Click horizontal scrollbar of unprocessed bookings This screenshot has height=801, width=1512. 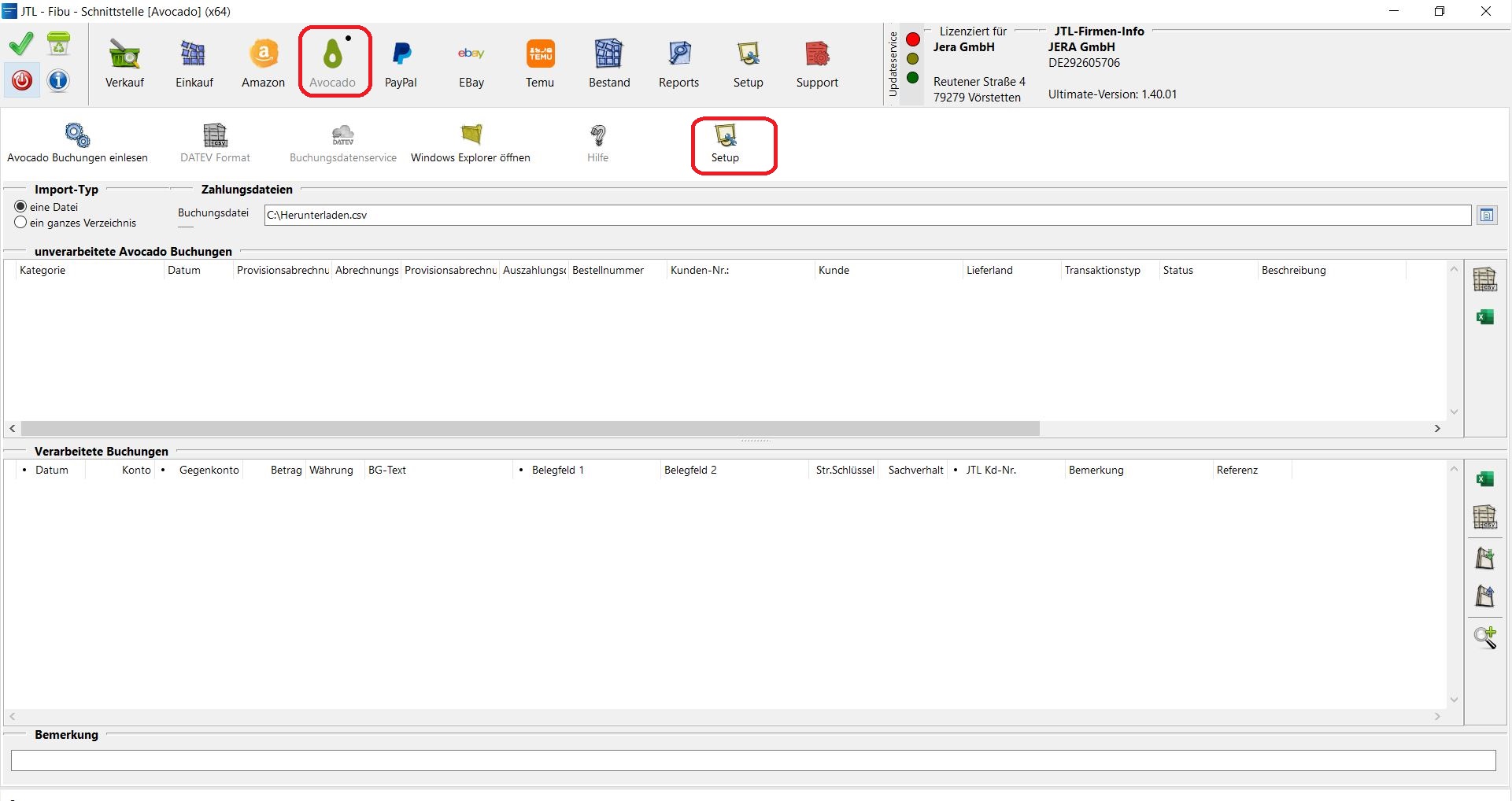530,429
